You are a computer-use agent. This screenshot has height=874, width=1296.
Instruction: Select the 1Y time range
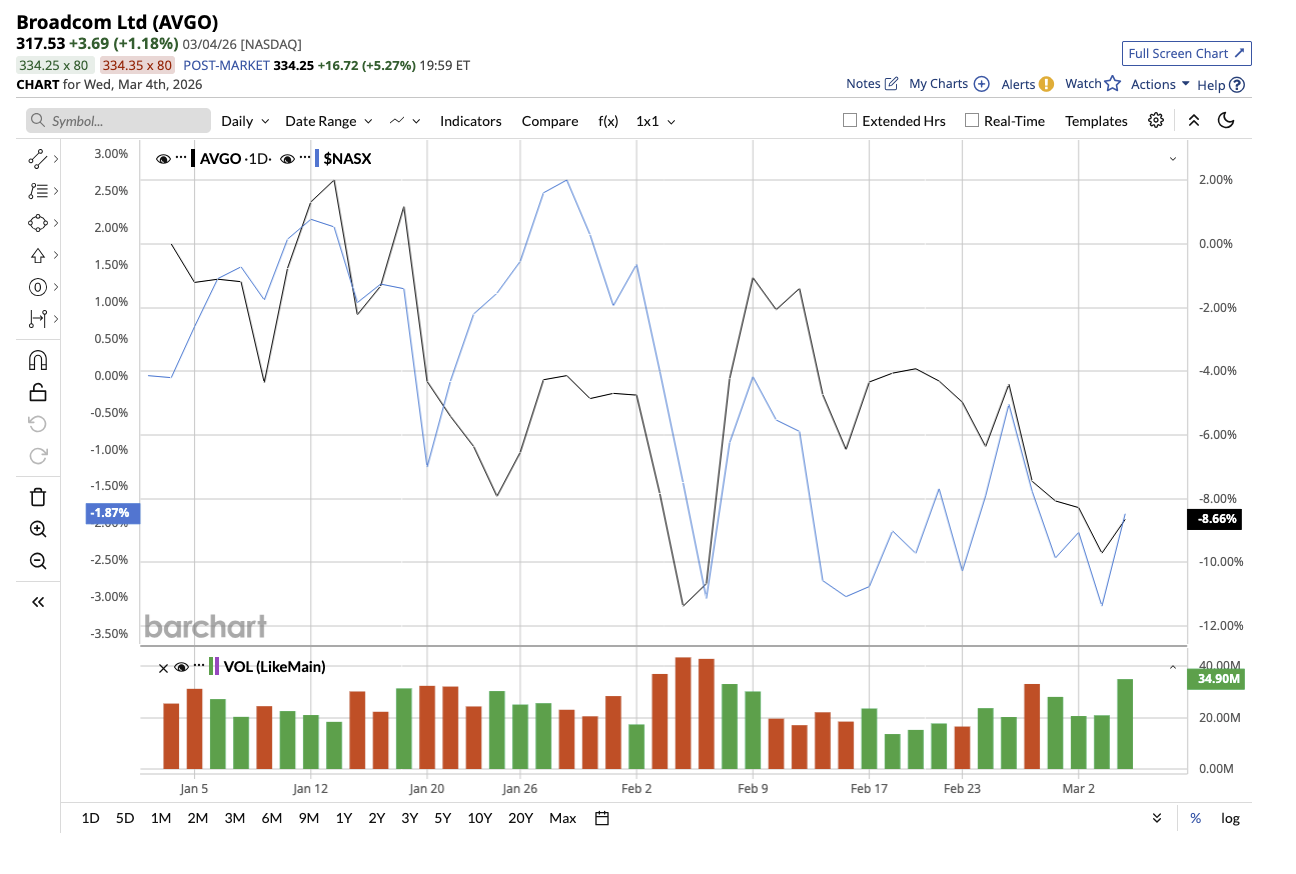(344, 818)
